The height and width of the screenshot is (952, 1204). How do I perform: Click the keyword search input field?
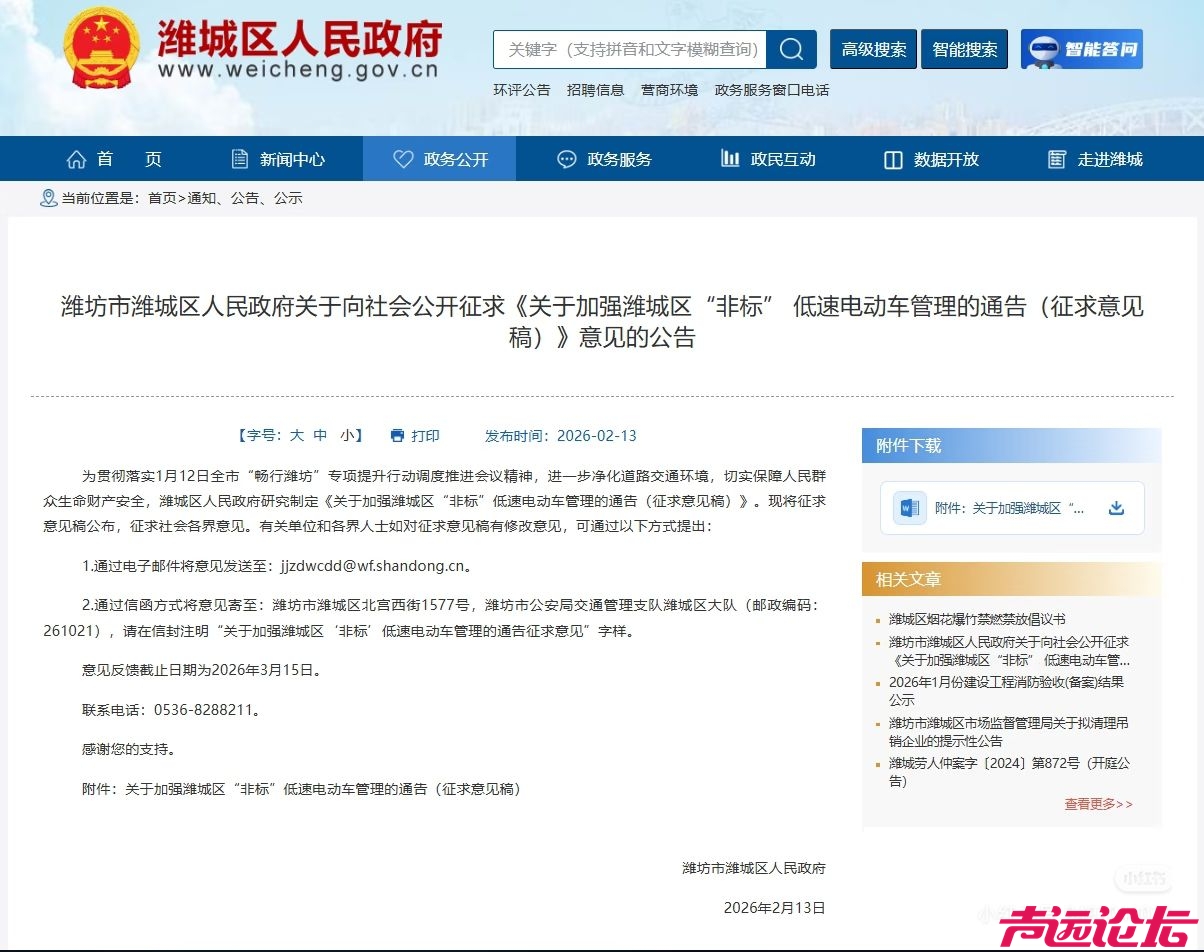629,49
